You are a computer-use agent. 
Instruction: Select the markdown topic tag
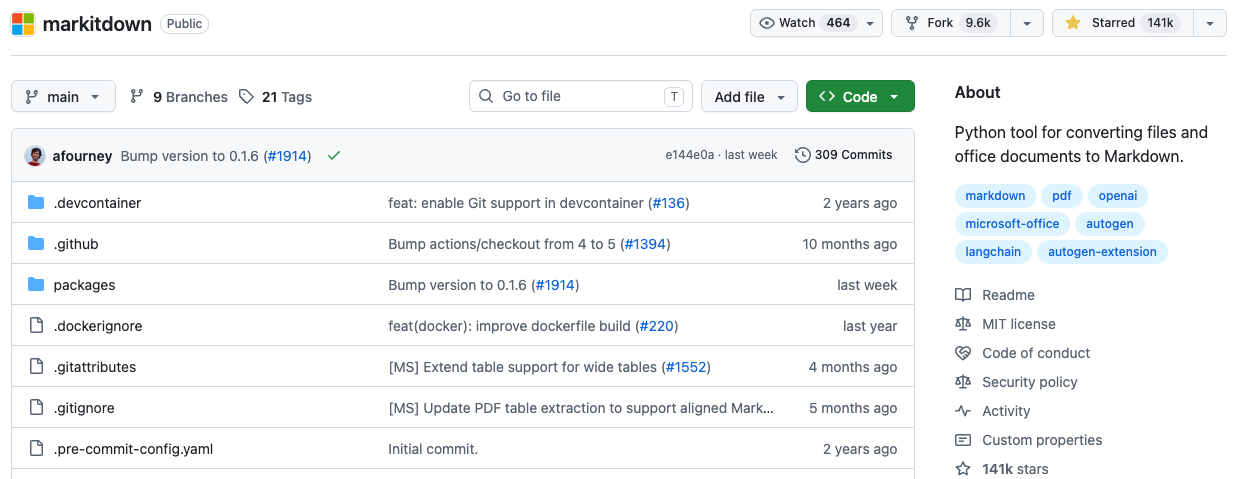995,195
